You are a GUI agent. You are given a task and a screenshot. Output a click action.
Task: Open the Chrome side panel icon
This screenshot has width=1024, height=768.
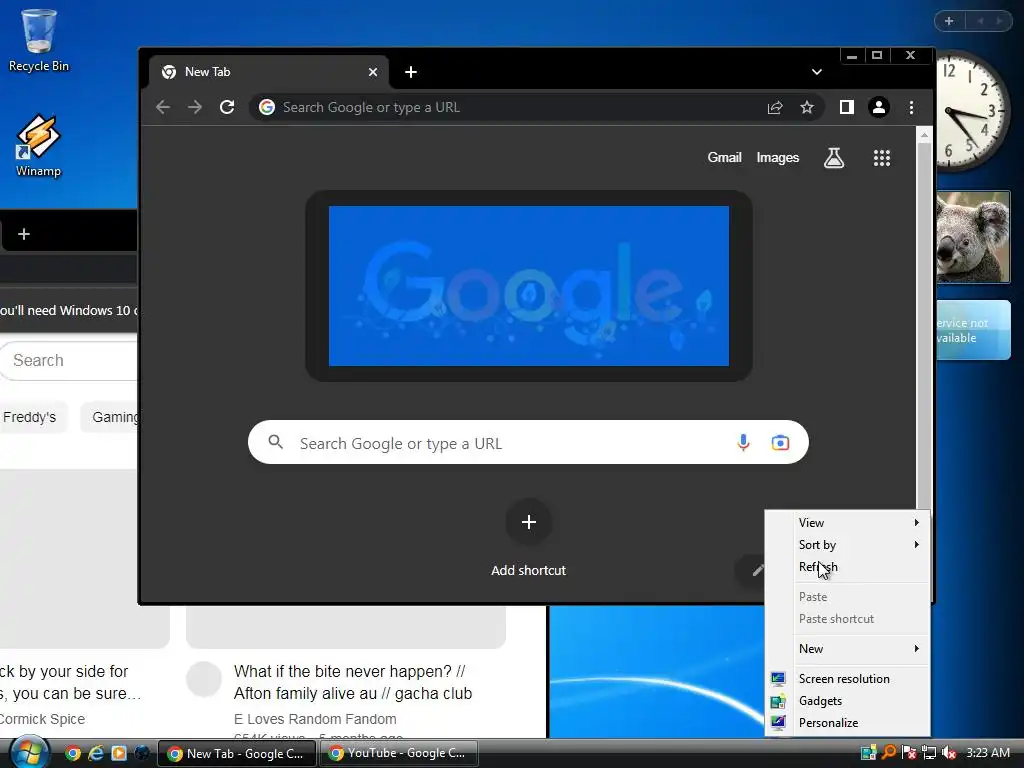(x=846, y=107)
